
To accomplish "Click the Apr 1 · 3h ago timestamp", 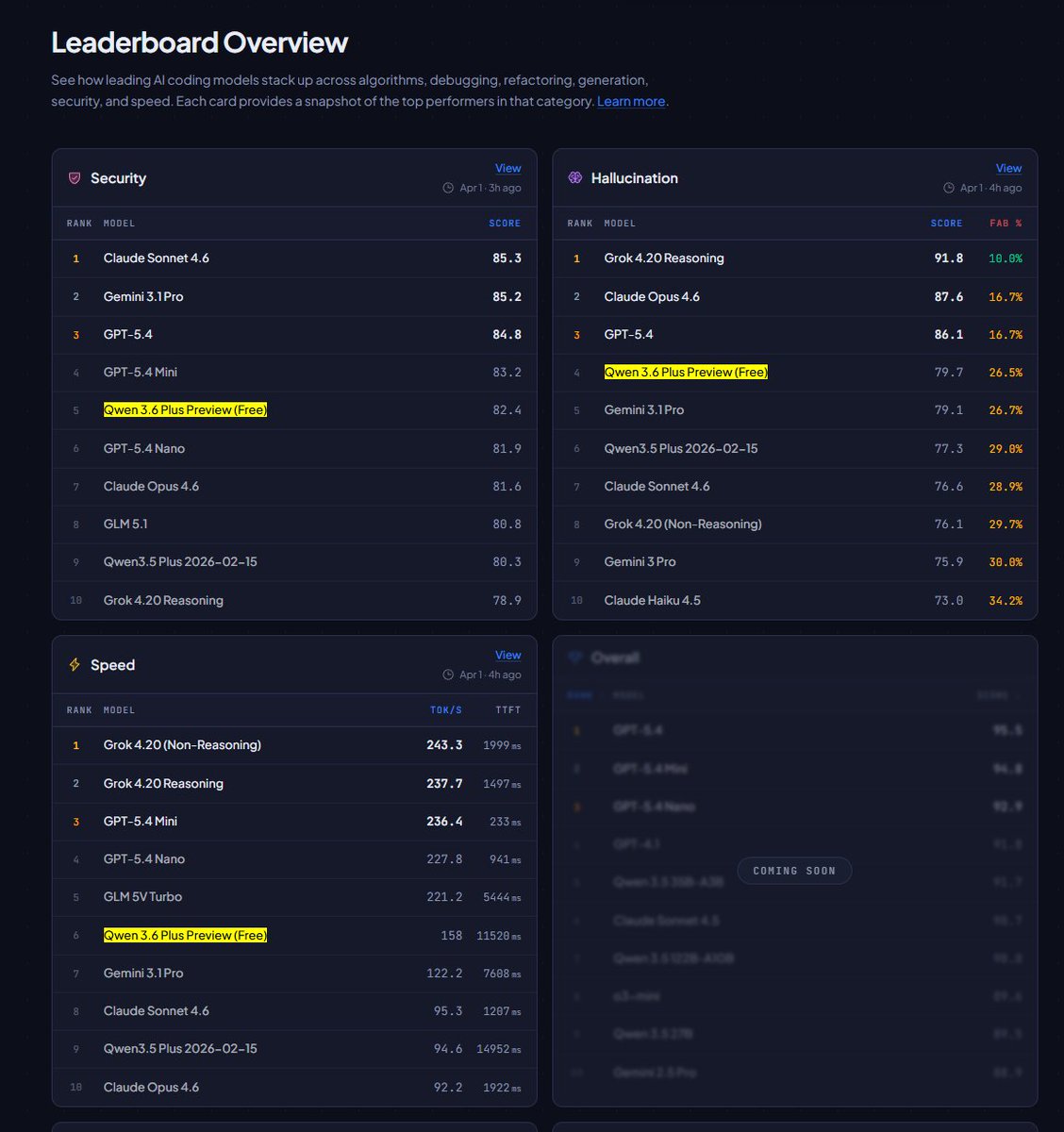I will (x=490, y=188).
